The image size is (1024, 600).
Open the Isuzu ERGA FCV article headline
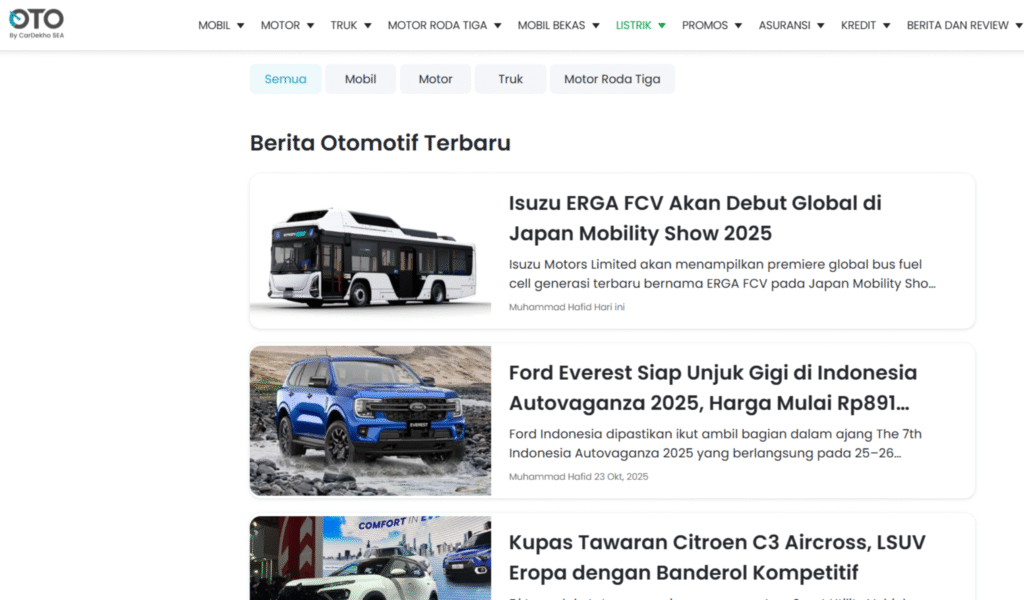click(694, 218)
